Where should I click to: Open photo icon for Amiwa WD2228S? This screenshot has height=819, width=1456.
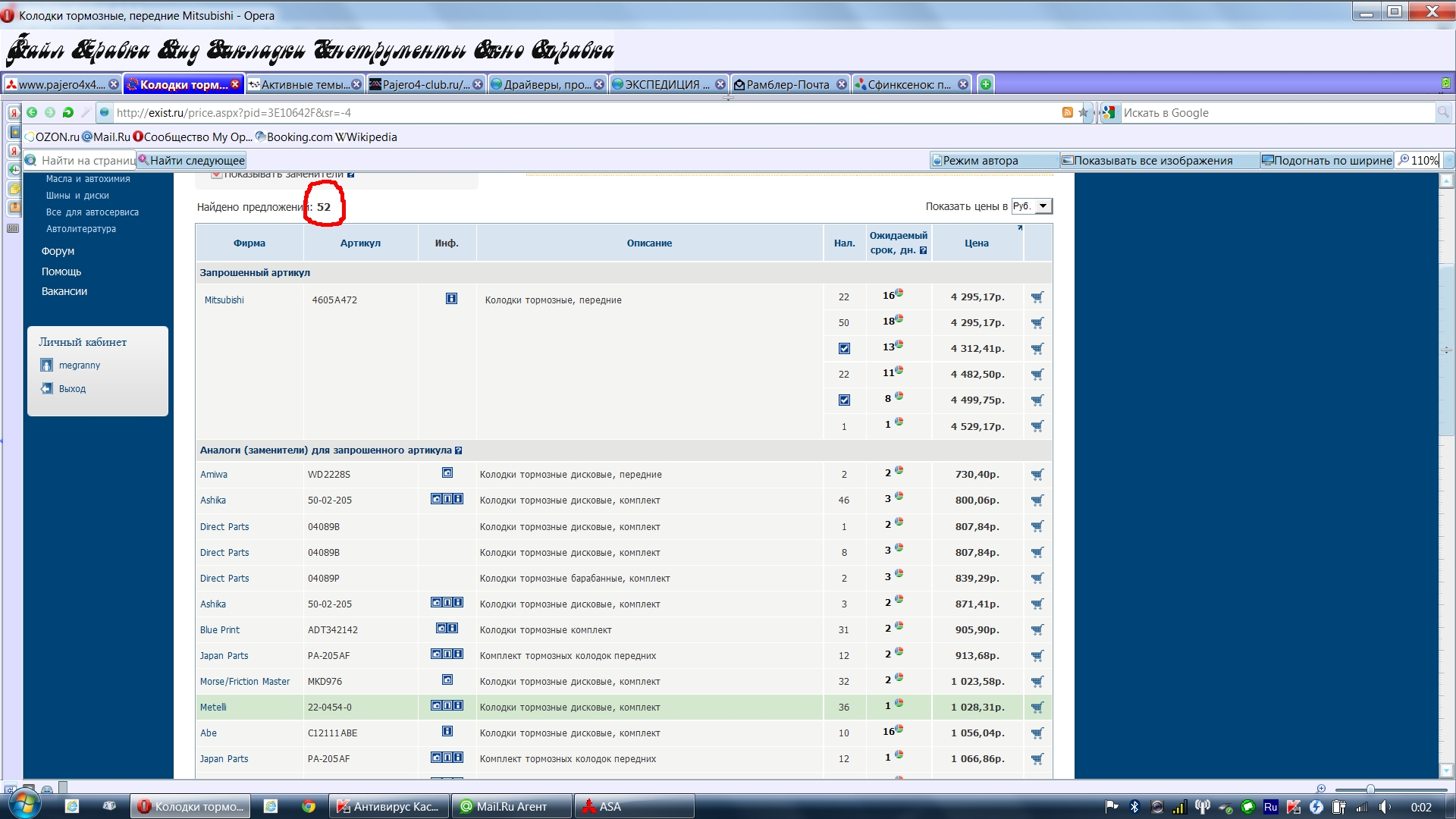click(447, 473)
